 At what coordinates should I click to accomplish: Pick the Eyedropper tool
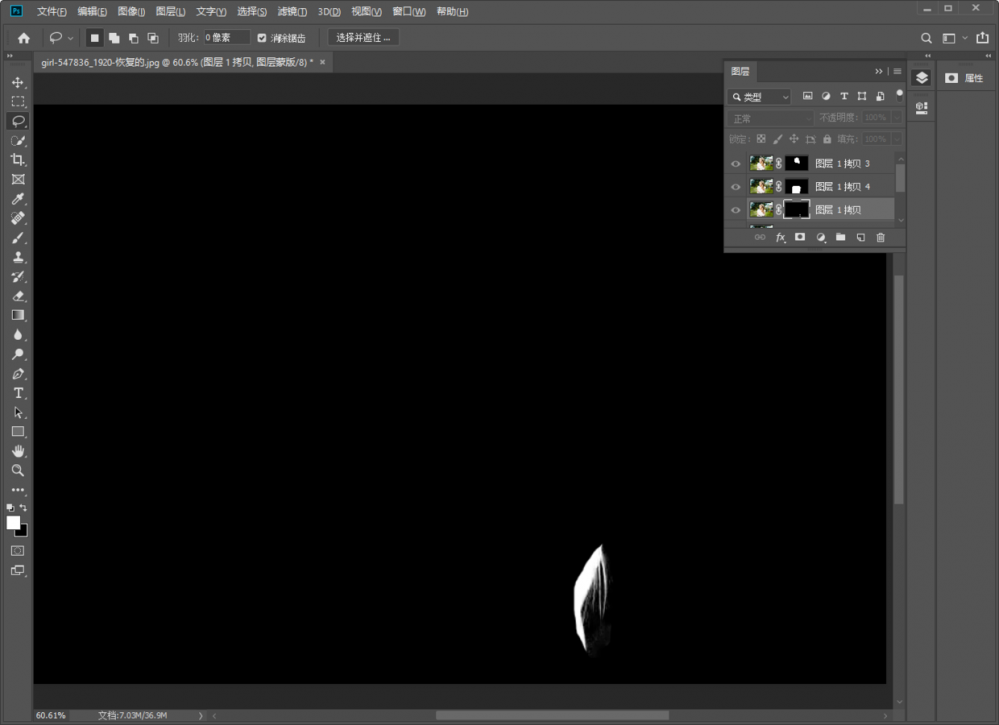(18, 199)
